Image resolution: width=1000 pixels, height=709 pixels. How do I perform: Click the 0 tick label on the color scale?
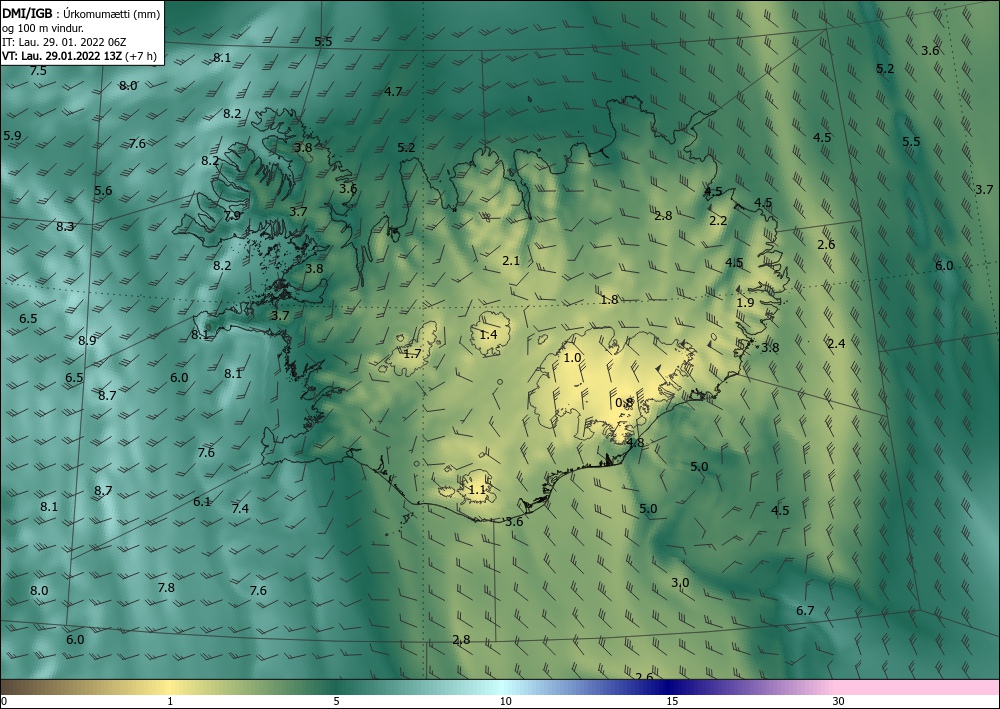[x=4, y=701]
